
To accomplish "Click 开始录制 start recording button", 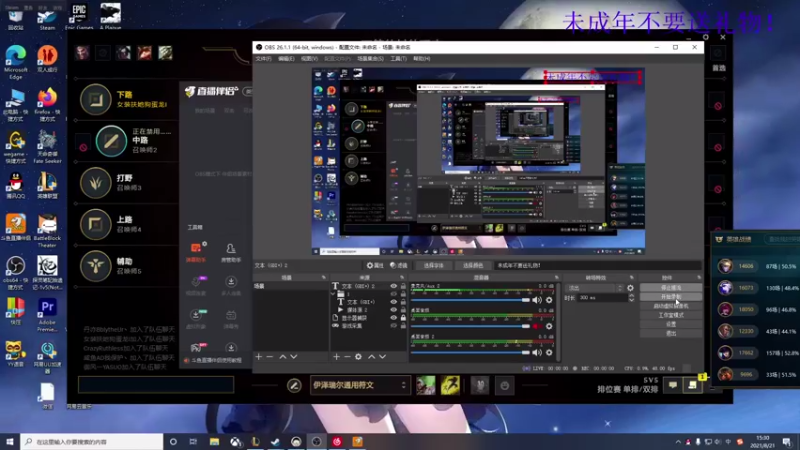I will point(671,297).
